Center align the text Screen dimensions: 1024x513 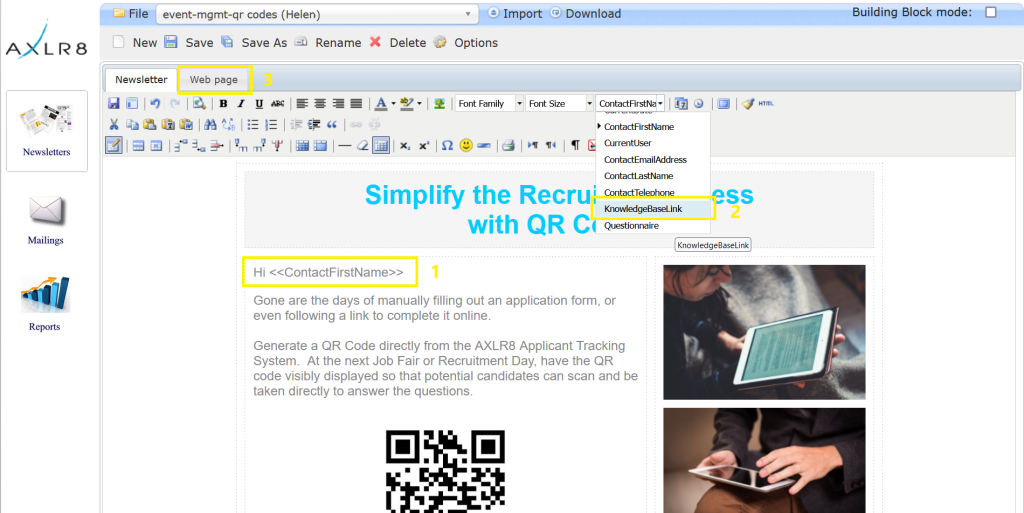click(320, 103)
